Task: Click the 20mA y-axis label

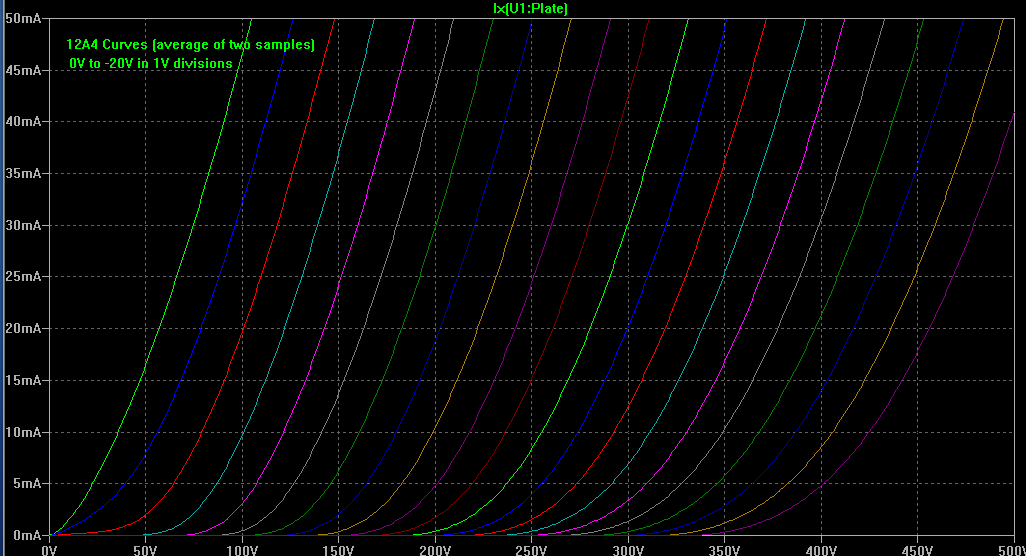Action: pos(23,328)
